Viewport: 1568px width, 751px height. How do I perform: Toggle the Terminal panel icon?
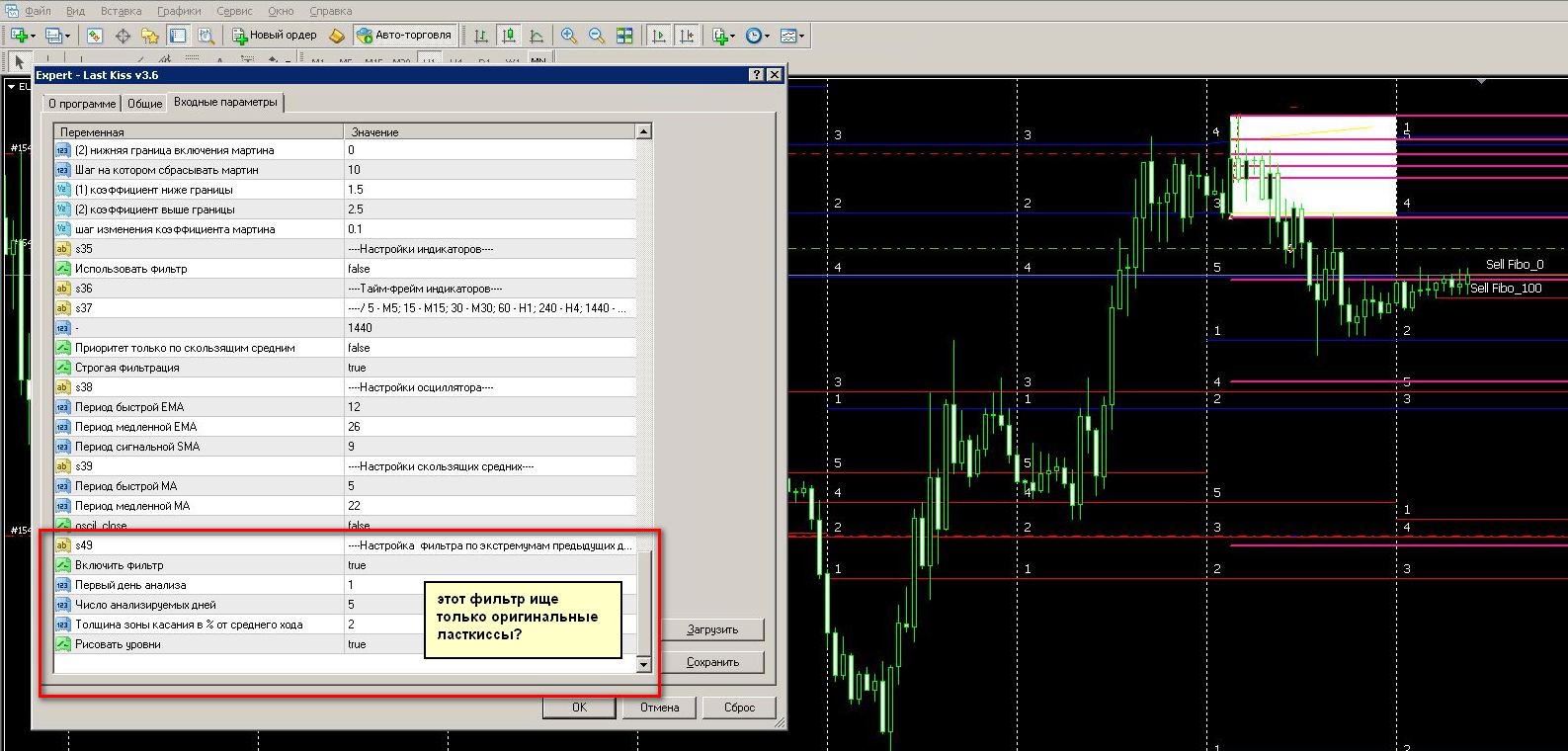click(178, 36)
